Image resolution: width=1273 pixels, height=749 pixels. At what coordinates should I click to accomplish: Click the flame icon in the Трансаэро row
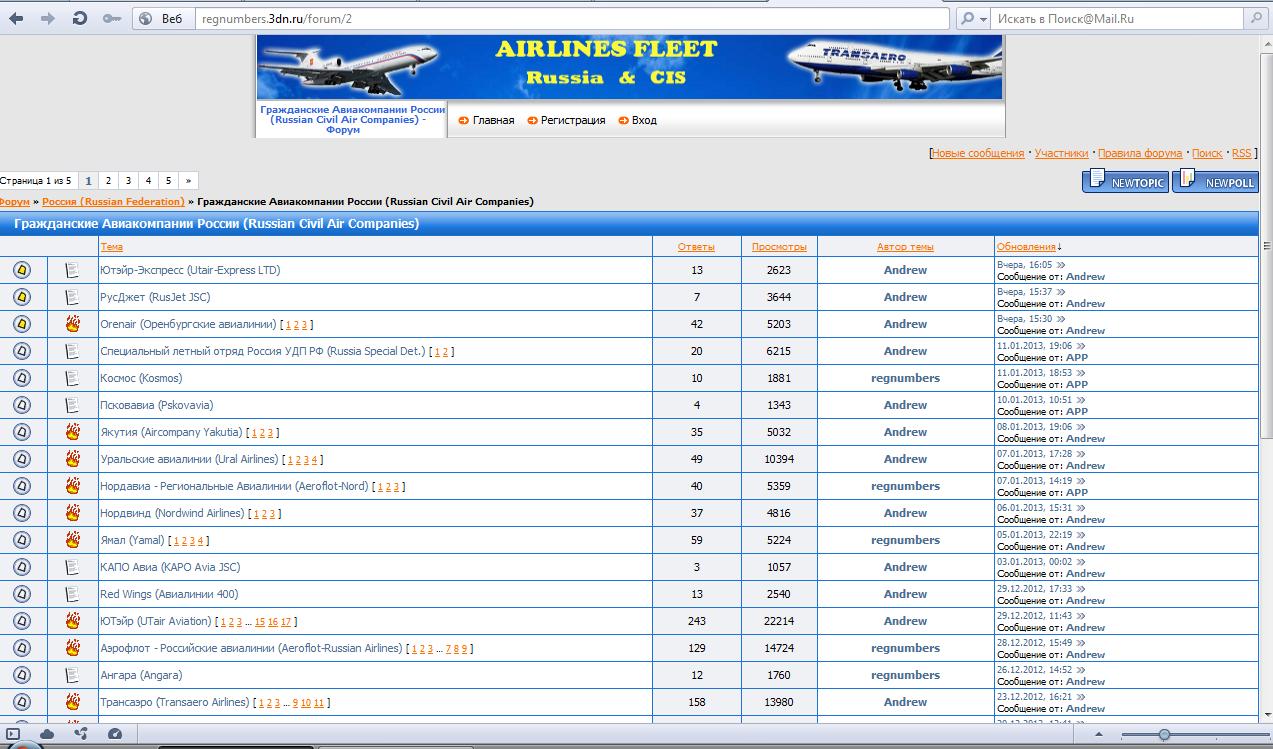coord(72,702)
